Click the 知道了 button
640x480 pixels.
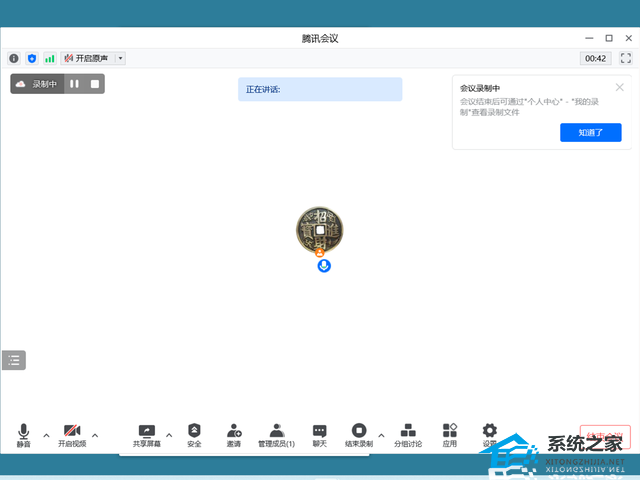pos(591,132)
